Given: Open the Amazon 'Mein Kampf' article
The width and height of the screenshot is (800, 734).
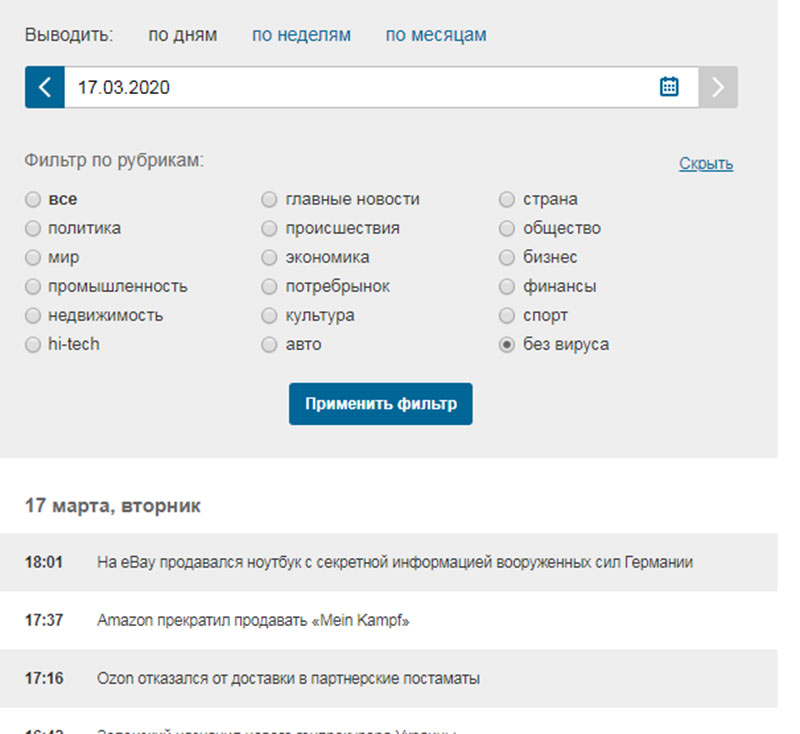Looking at the screenshot, I should (253, 620).
